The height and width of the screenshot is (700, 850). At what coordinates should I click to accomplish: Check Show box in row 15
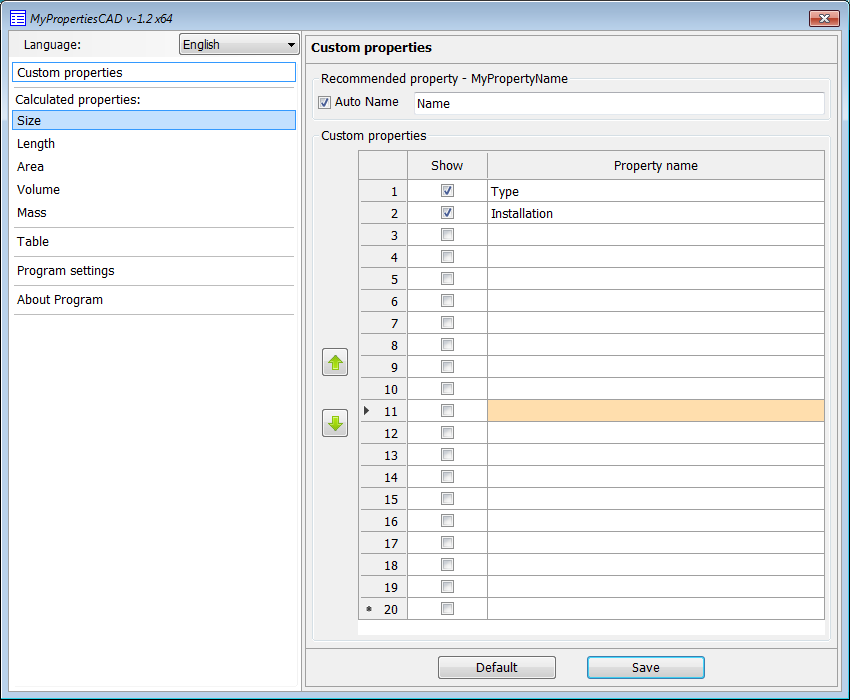point(447,499)
